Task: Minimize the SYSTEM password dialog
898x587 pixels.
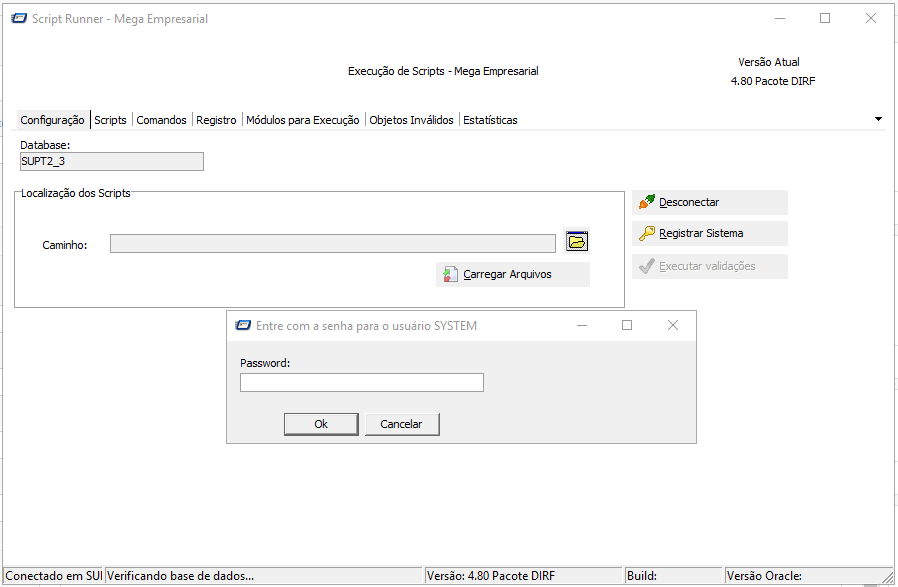Action: click(x=582, y=325)
